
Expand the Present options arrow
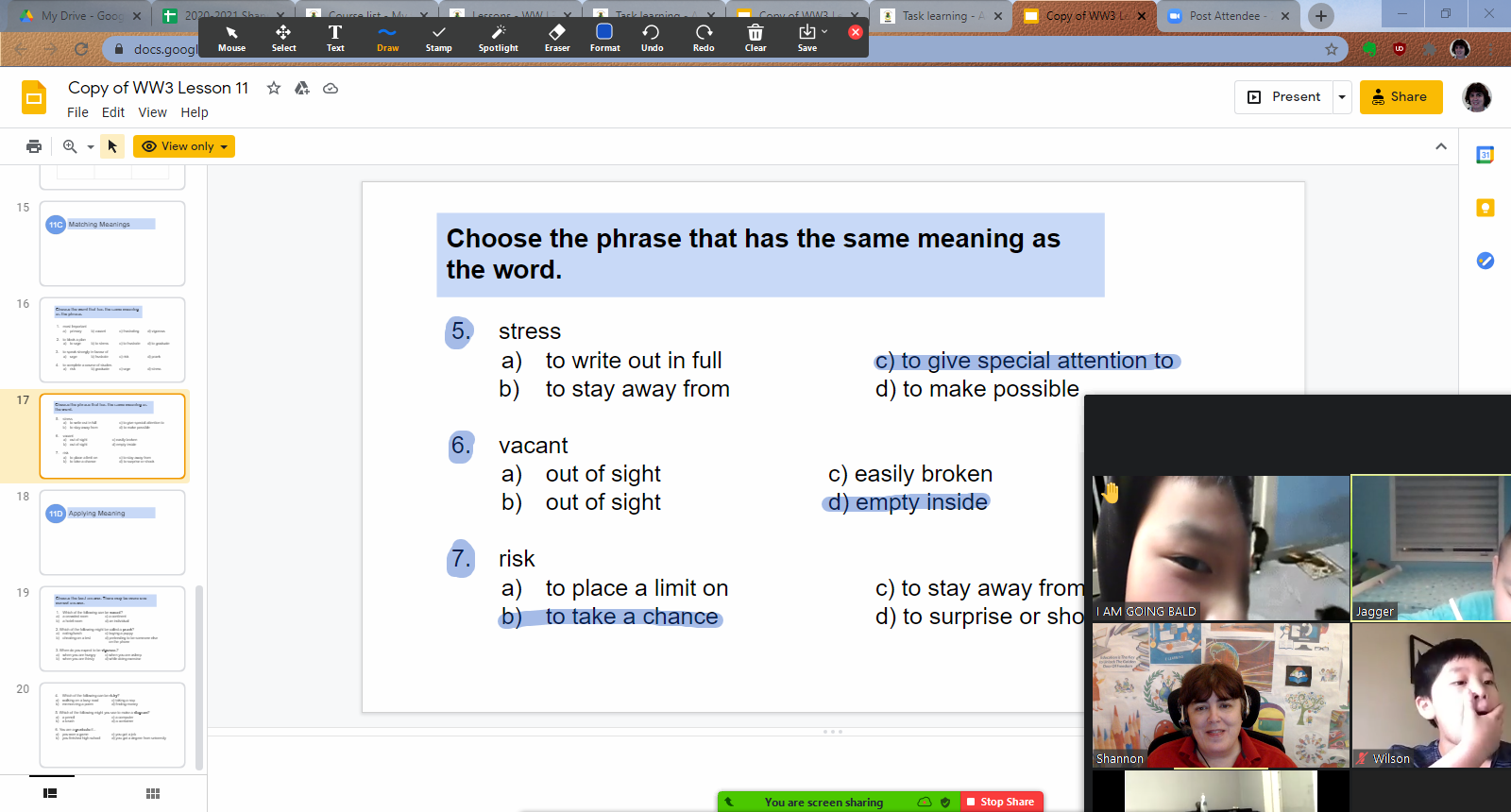pyautogui.click(x=1342, y=96)
